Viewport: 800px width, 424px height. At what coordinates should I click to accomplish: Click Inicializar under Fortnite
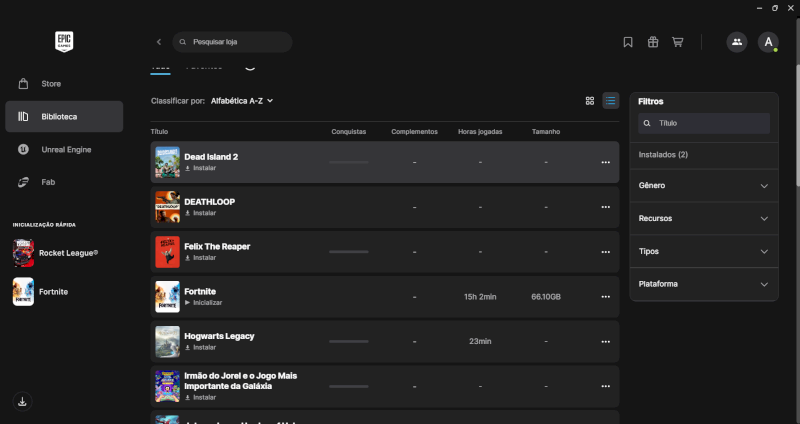(207, 302)
